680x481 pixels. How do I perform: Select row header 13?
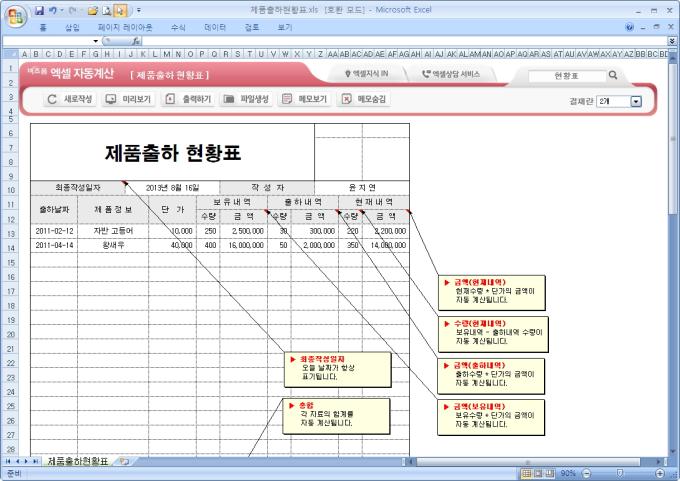point(11,234)
